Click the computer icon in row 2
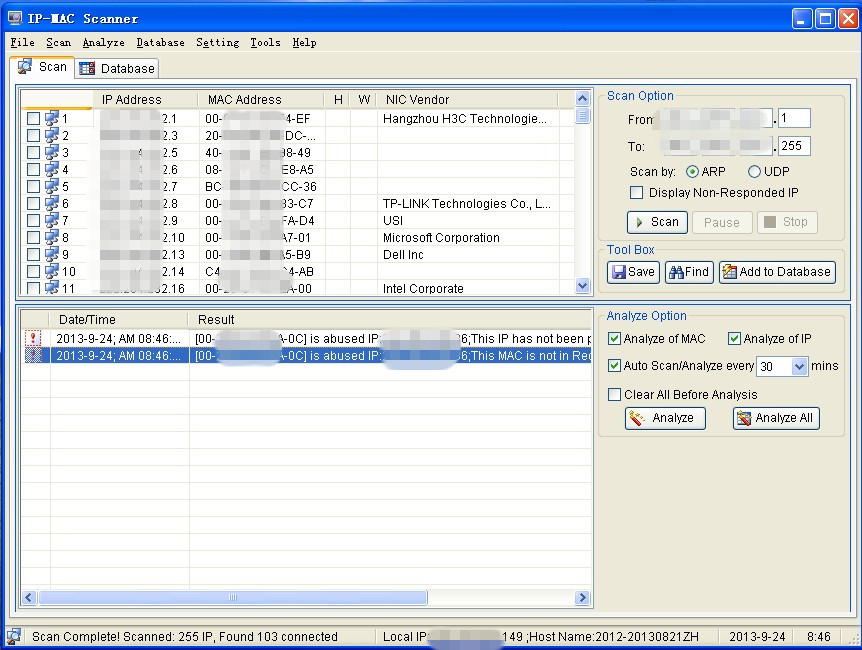 tap(52, 135)
